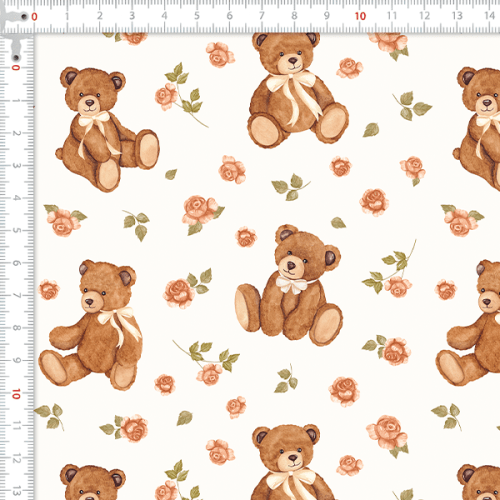Click the 3 mark on the horizontal ruler
Viewport: 500px width, 500px height.
[x=132, y=16]
